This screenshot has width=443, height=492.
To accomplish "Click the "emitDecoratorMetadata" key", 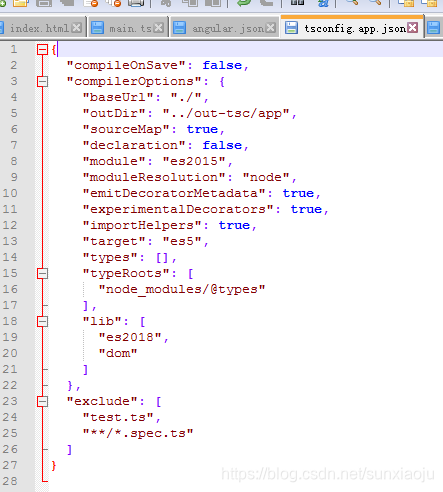I will tap(174, 194).
